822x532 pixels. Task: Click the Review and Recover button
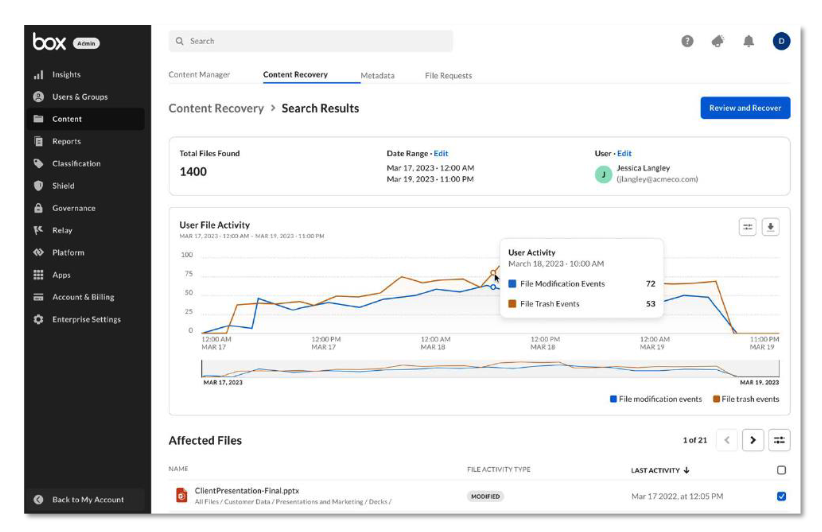(x=745, y=108)
